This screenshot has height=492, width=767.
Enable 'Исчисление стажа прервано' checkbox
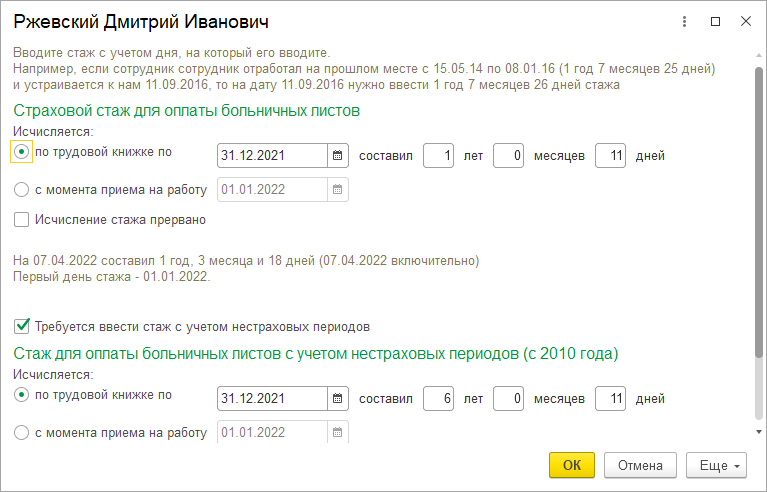pyautogui.click(x=22, y=219)
